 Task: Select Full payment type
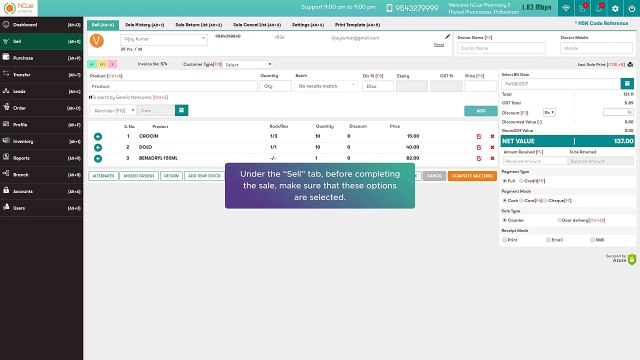tap(505, 181)
